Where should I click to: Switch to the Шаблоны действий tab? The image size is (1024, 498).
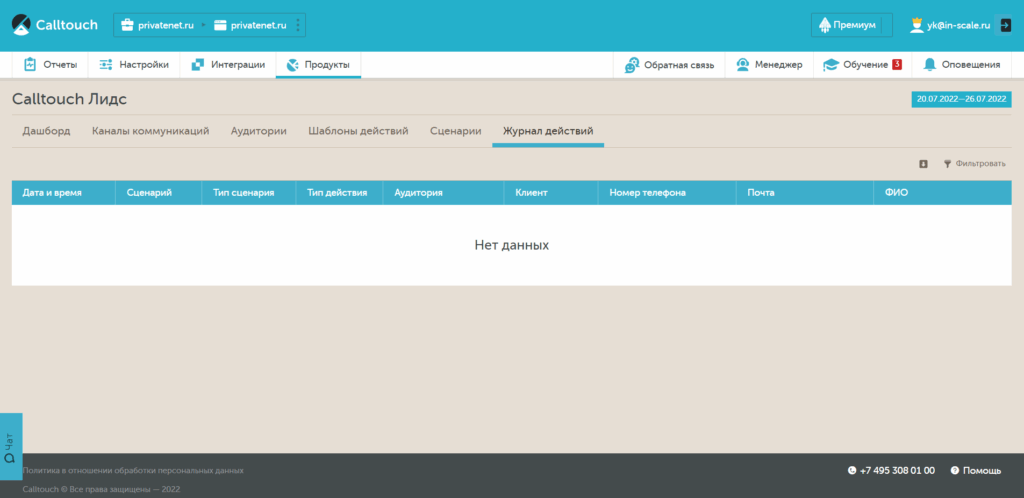coord(359,131)
